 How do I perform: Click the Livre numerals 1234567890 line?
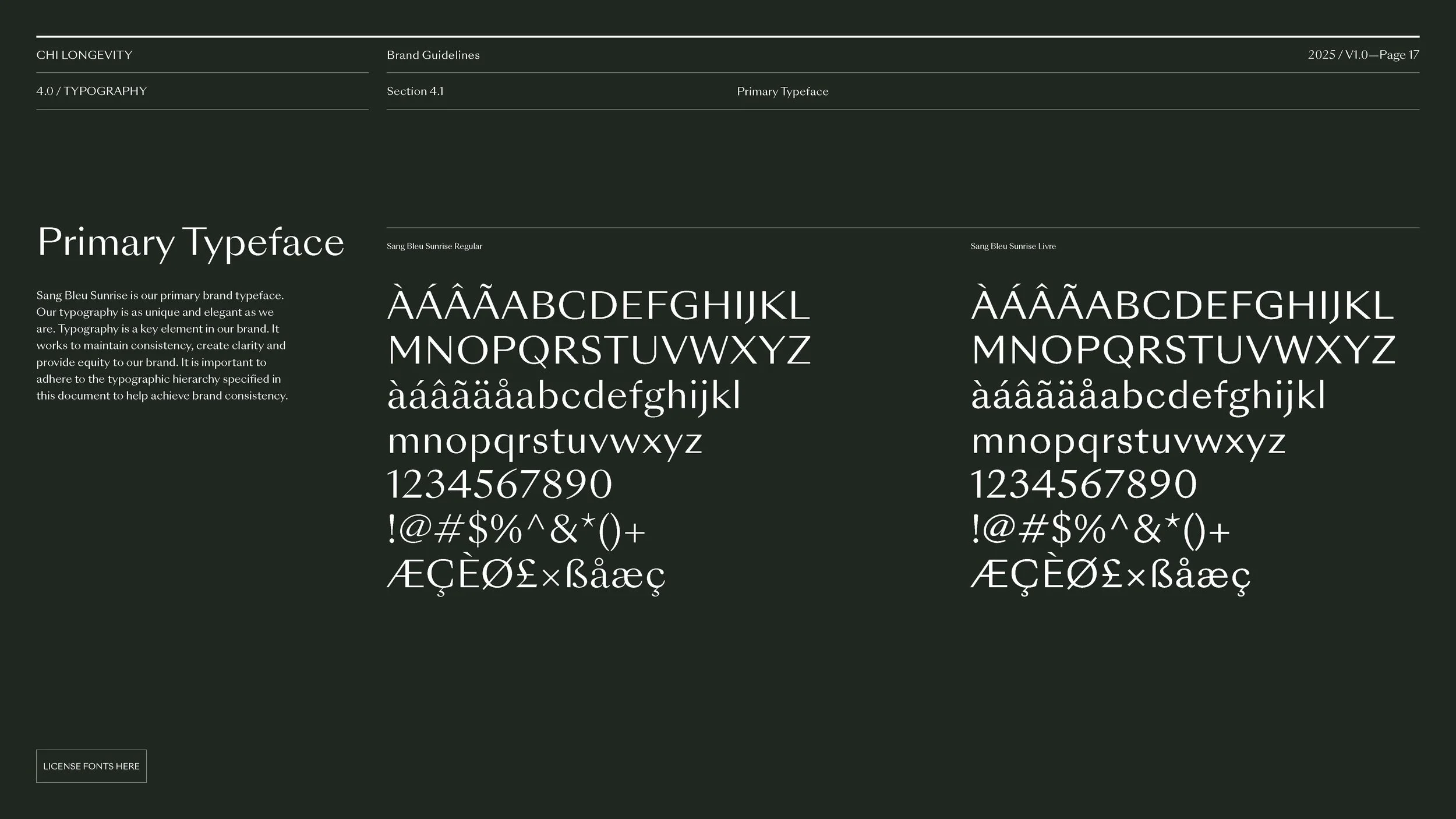pos(1083,485)
